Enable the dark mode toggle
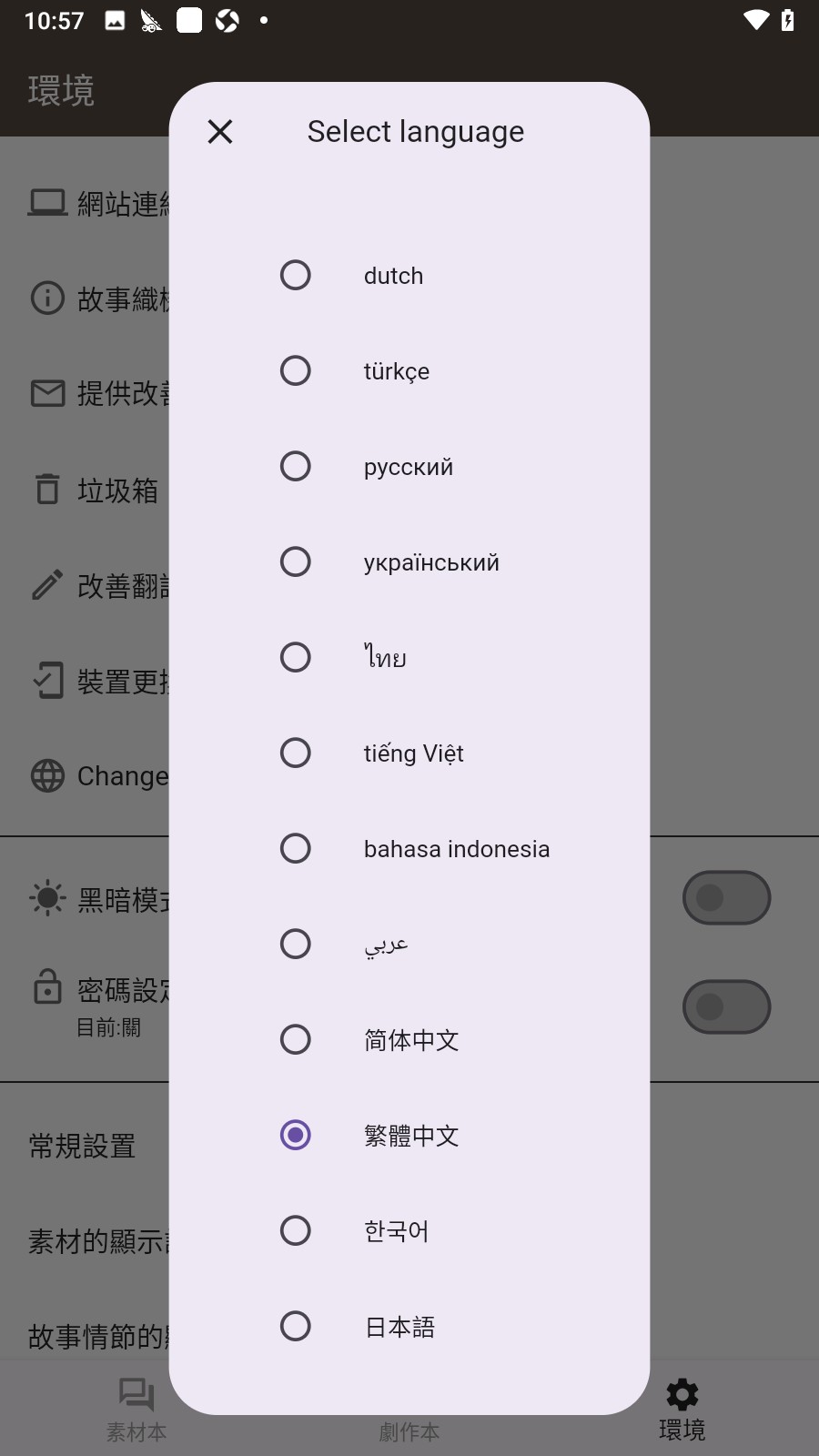 (x=726, y=897)
